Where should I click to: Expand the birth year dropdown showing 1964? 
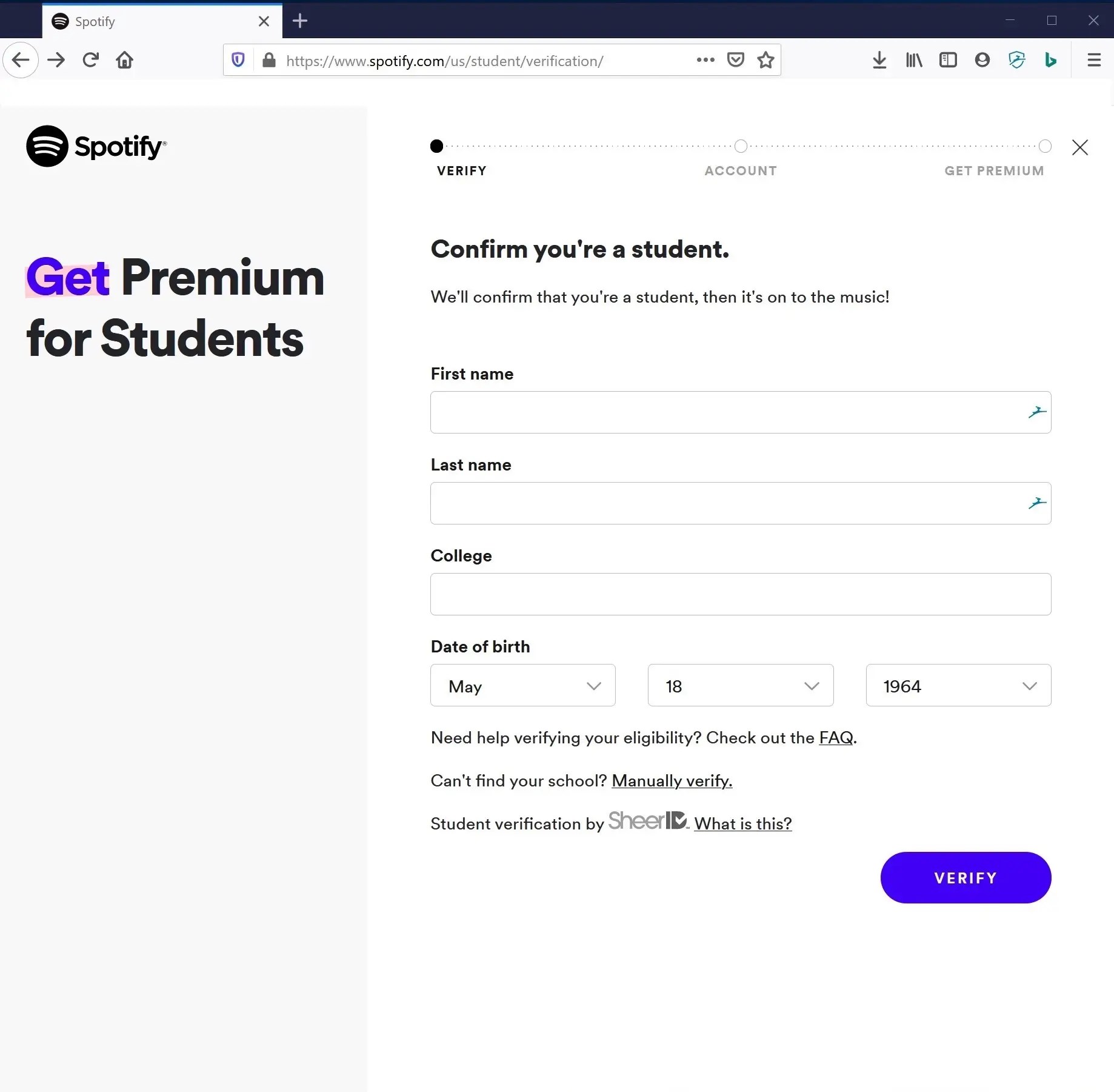(958, 685)
